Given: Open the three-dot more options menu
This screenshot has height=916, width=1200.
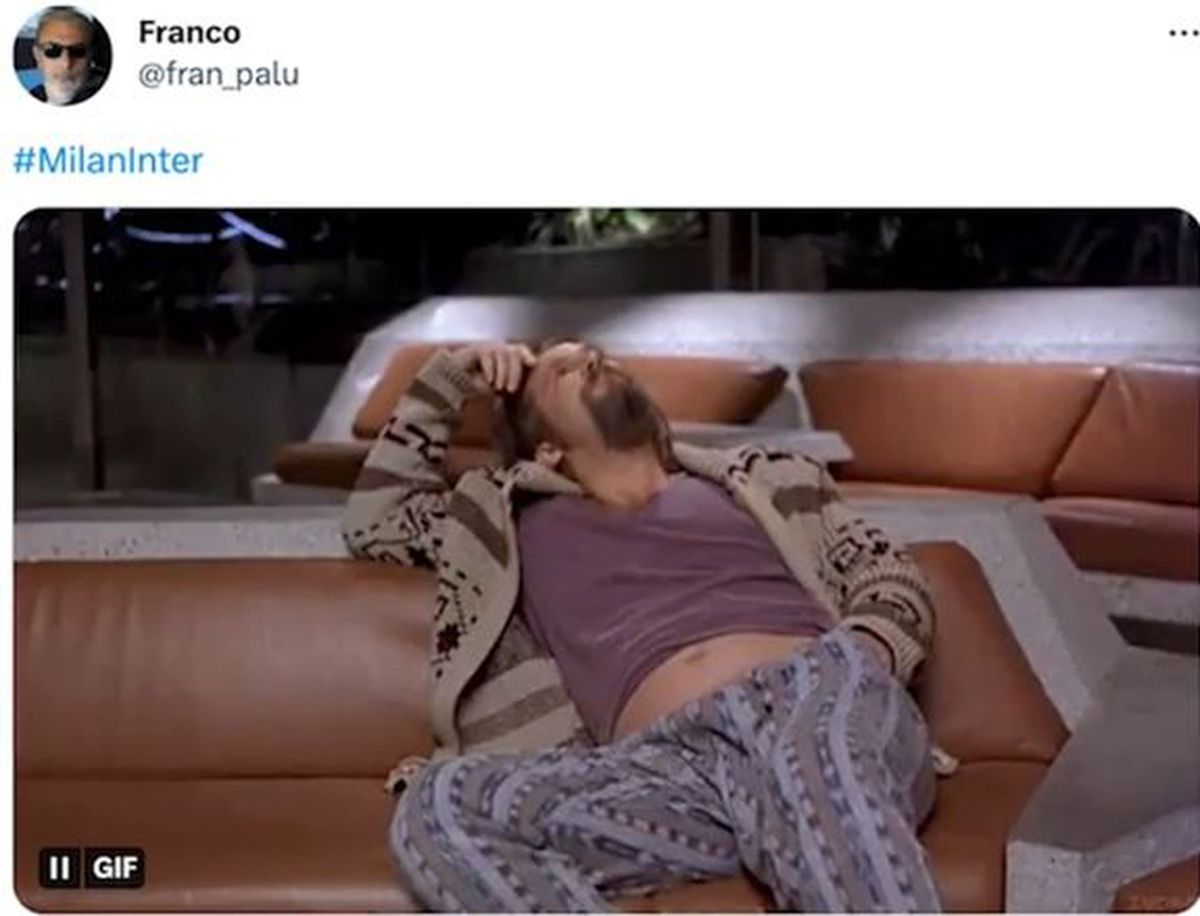Looking at the screenshot, I should (x=1183, y=33).
